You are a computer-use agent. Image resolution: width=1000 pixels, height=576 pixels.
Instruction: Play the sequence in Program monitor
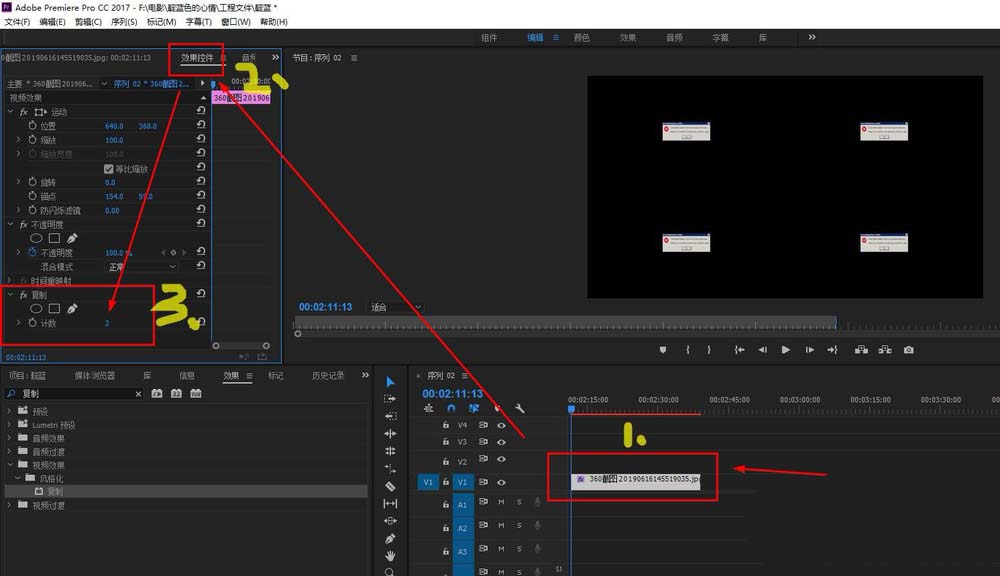[x=786, y=350]
